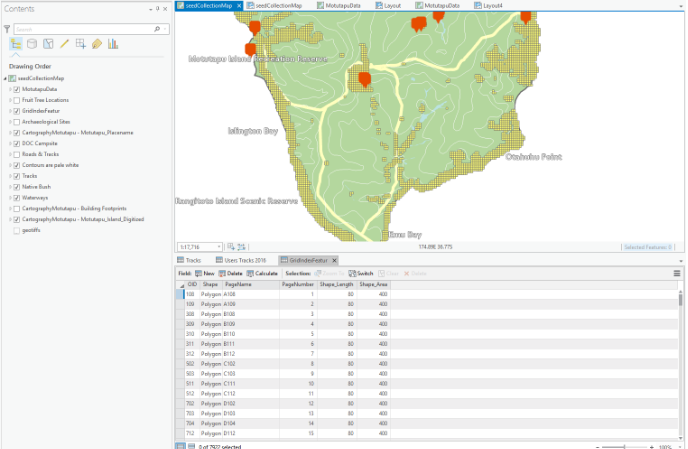Viewport: 688px width, 449px height.
Task: Enable the Fruit Tree Locations layer
Action: pyautogui.click(x=17, y=100)
